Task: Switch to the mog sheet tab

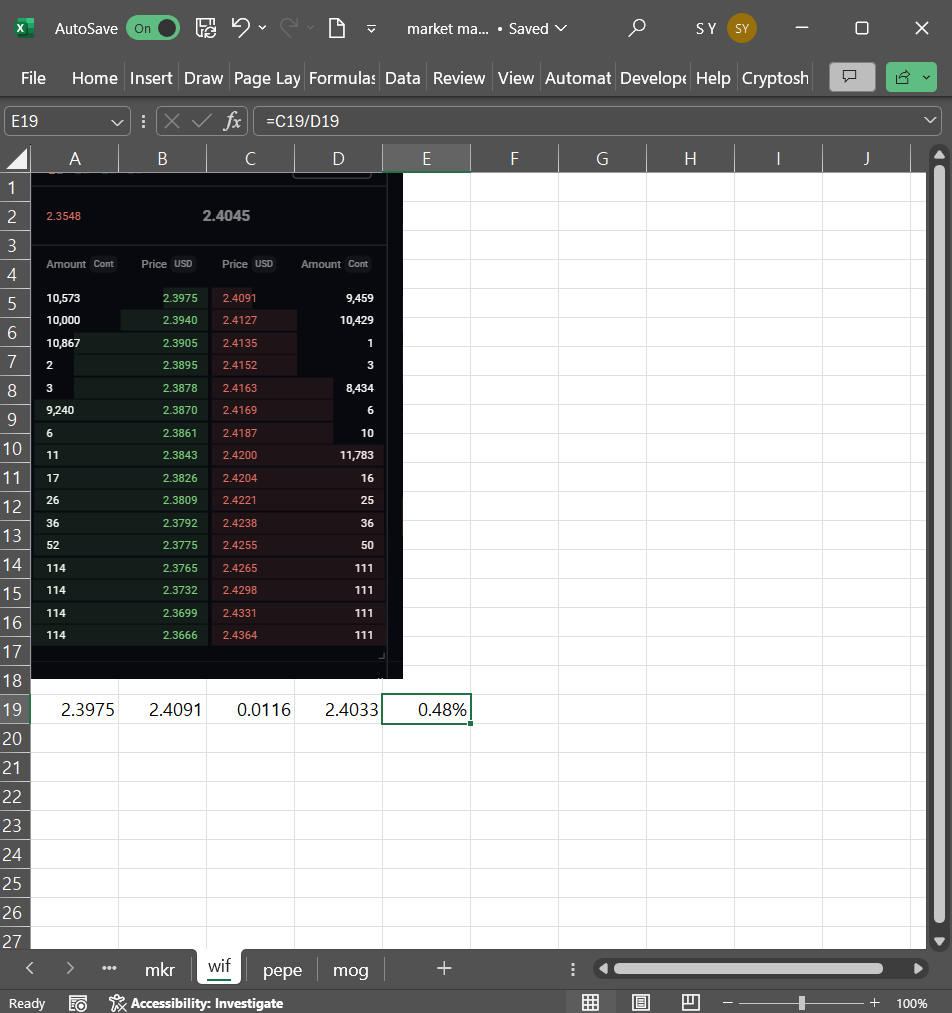Action: (351, 970)
